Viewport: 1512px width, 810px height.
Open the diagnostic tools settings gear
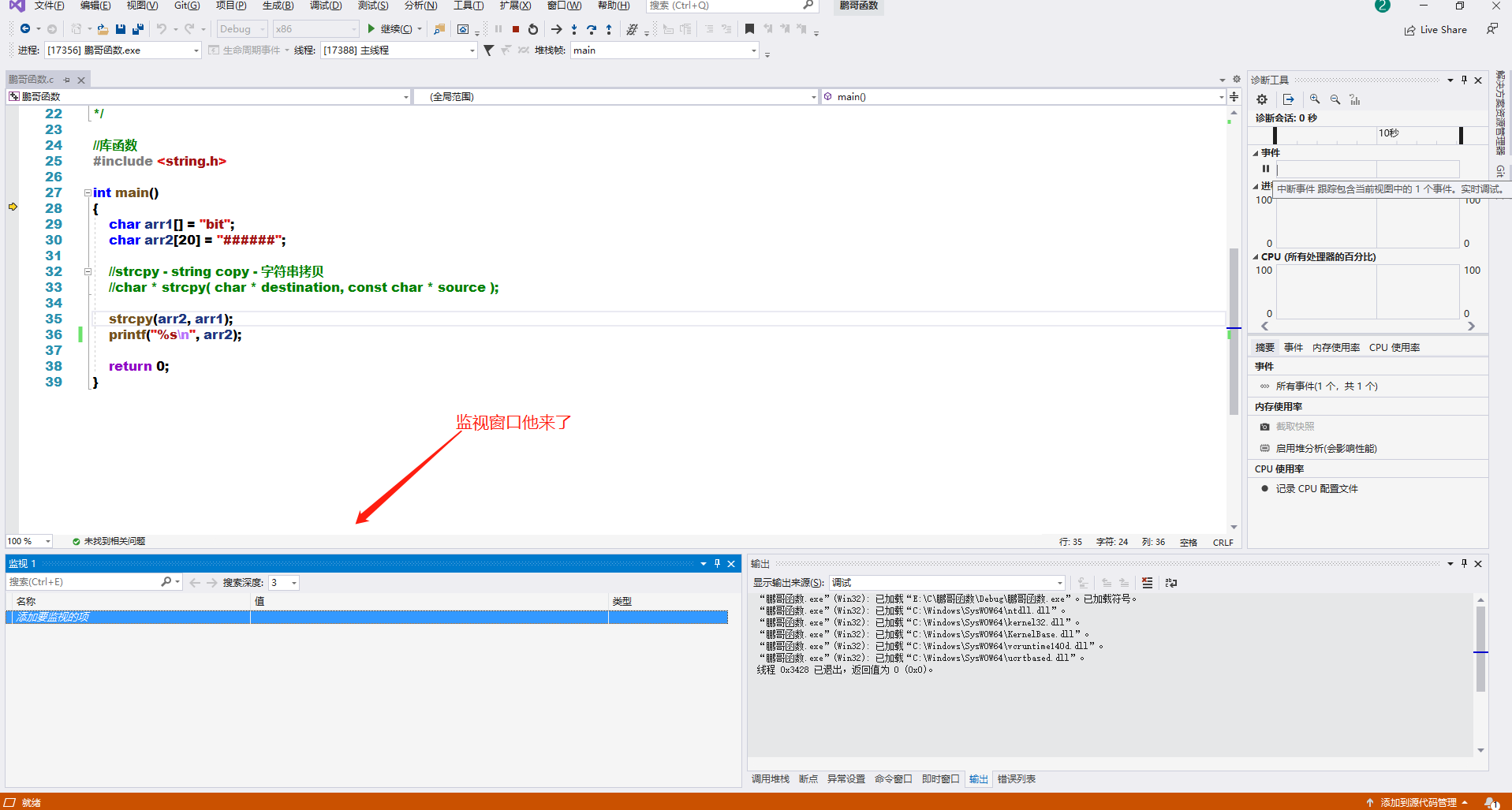point(1262,99)
